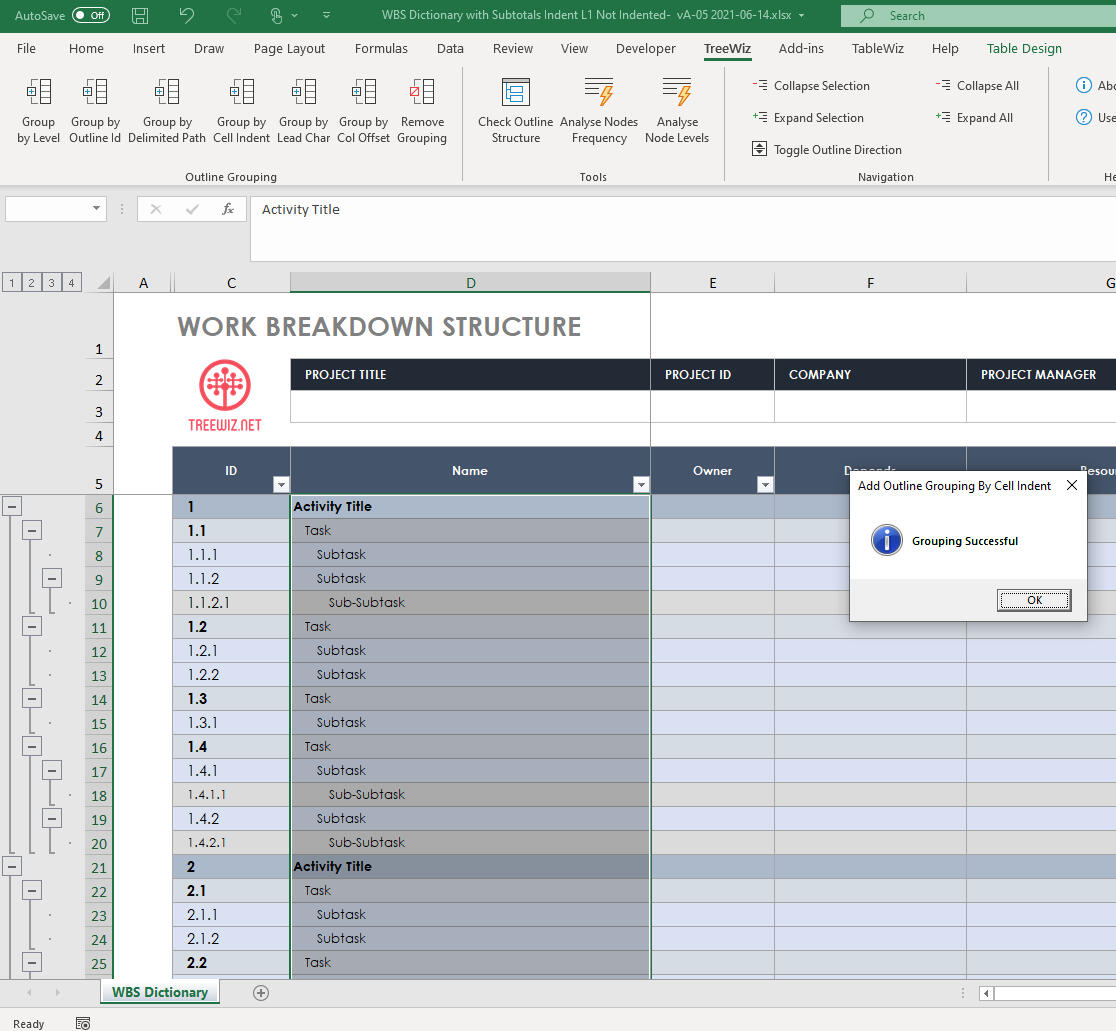Screen dimensions: 1116x1031
Task: Open the Formulas ribbon tab
Action: pyautogui.click(x=381, y=48)
